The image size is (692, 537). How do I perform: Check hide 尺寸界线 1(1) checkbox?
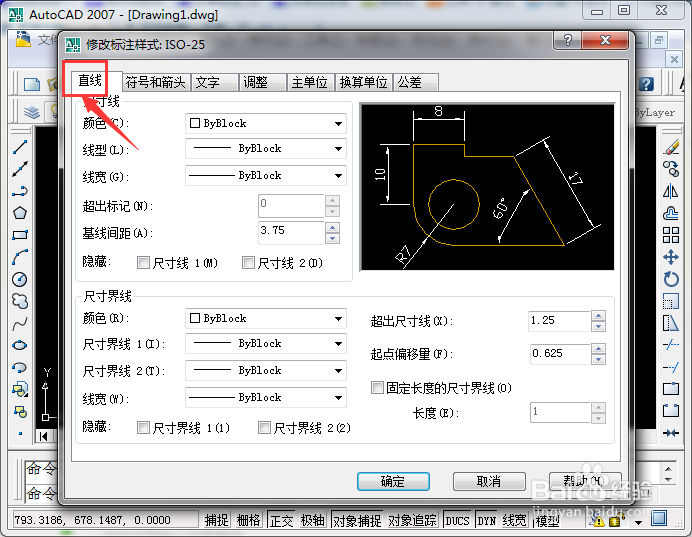143,428
